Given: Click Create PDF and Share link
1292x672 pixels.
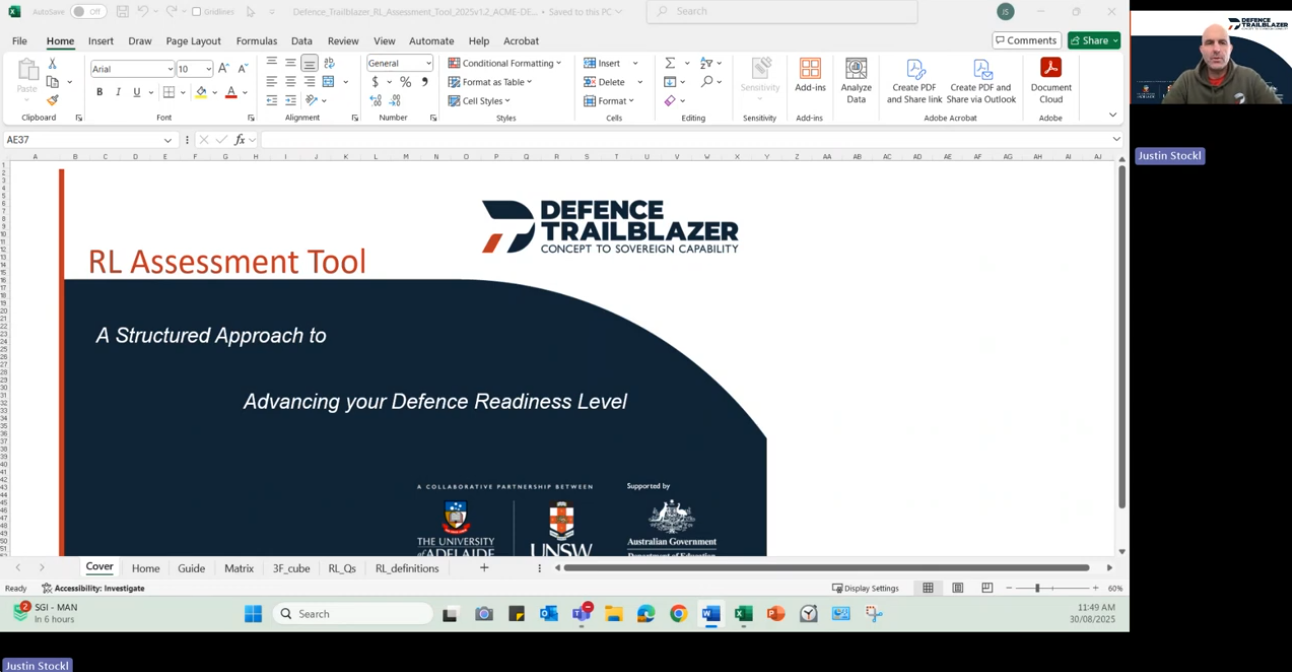Looking at the screenshot, I should (915, 80).
